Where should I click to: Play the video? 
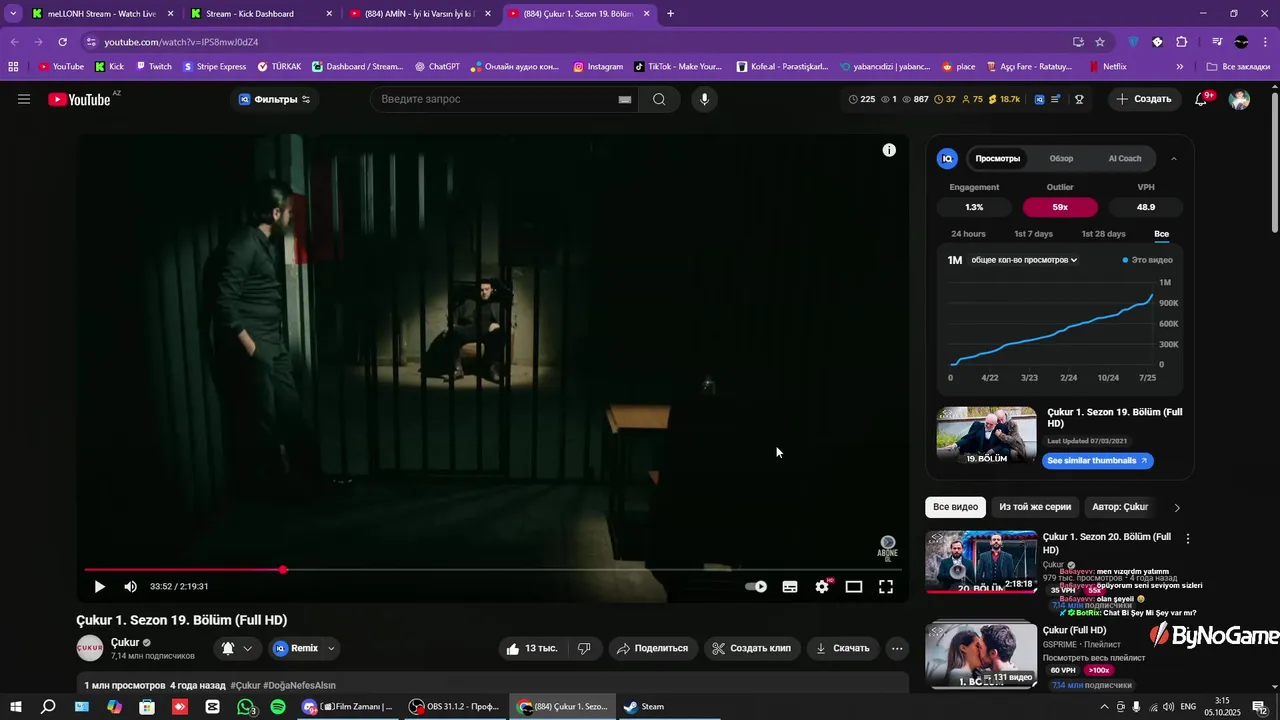coord(99,587)
